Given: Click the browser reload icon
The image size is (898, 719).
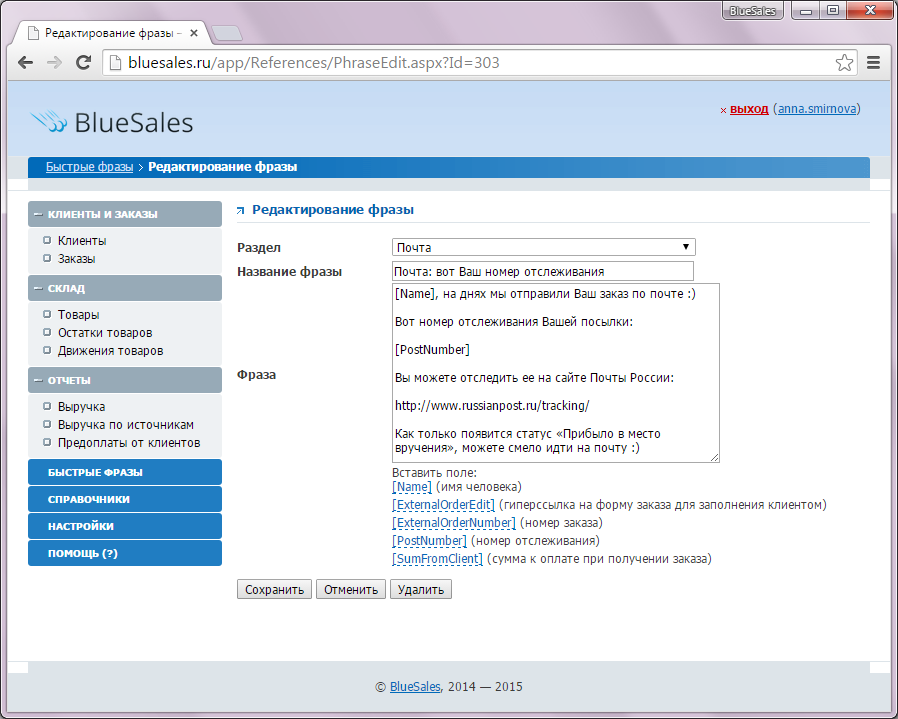Looking at the screenshot, I should 84,62.
